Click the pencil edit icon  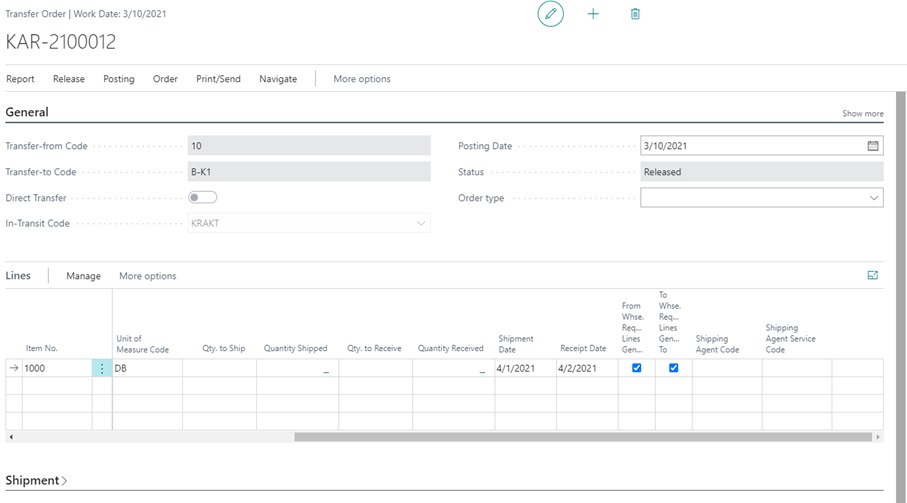pyautogui.click(x=550, y=14)
